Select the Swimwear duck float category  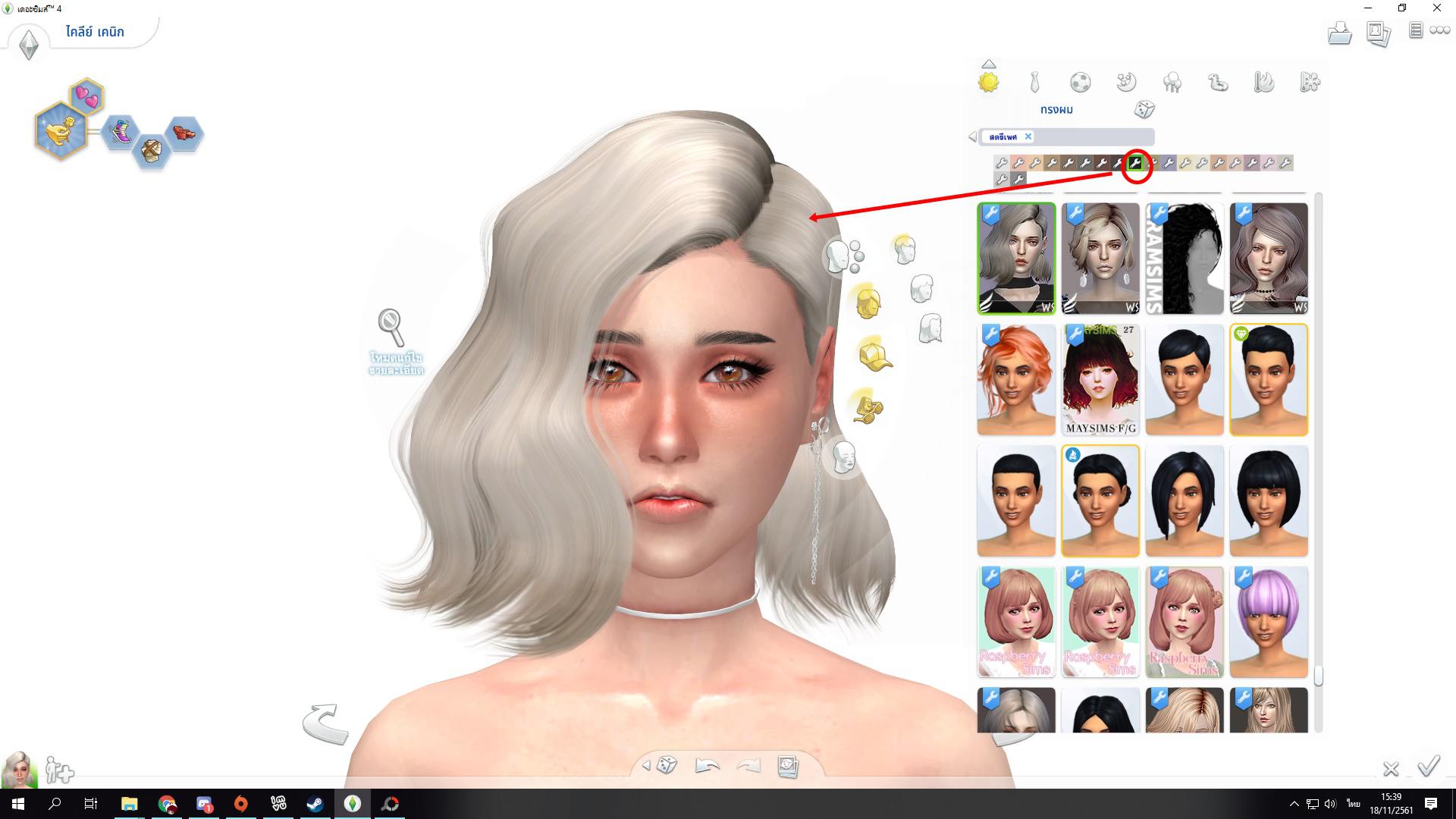pyautogui.click(x=1219, y=82)
